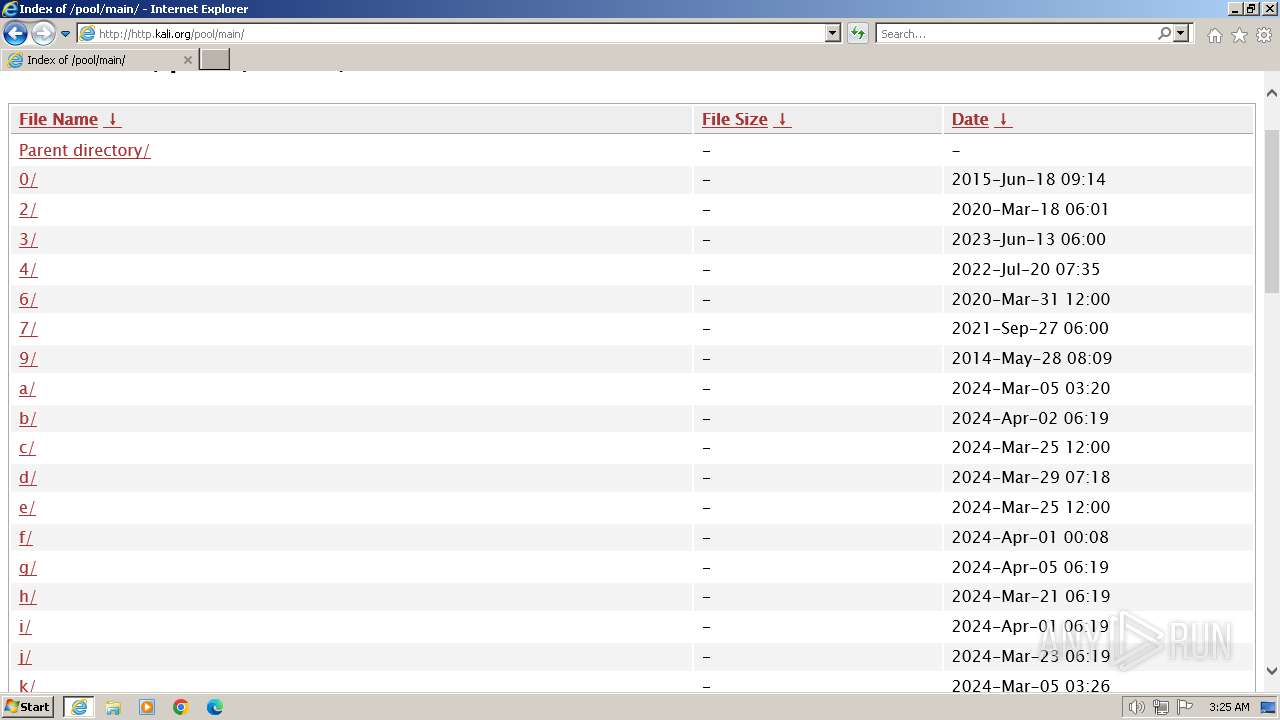The width and height of the screenshot is (1280, 720).
Task: Open the 2/ directory link
Action: click(28, 210)
